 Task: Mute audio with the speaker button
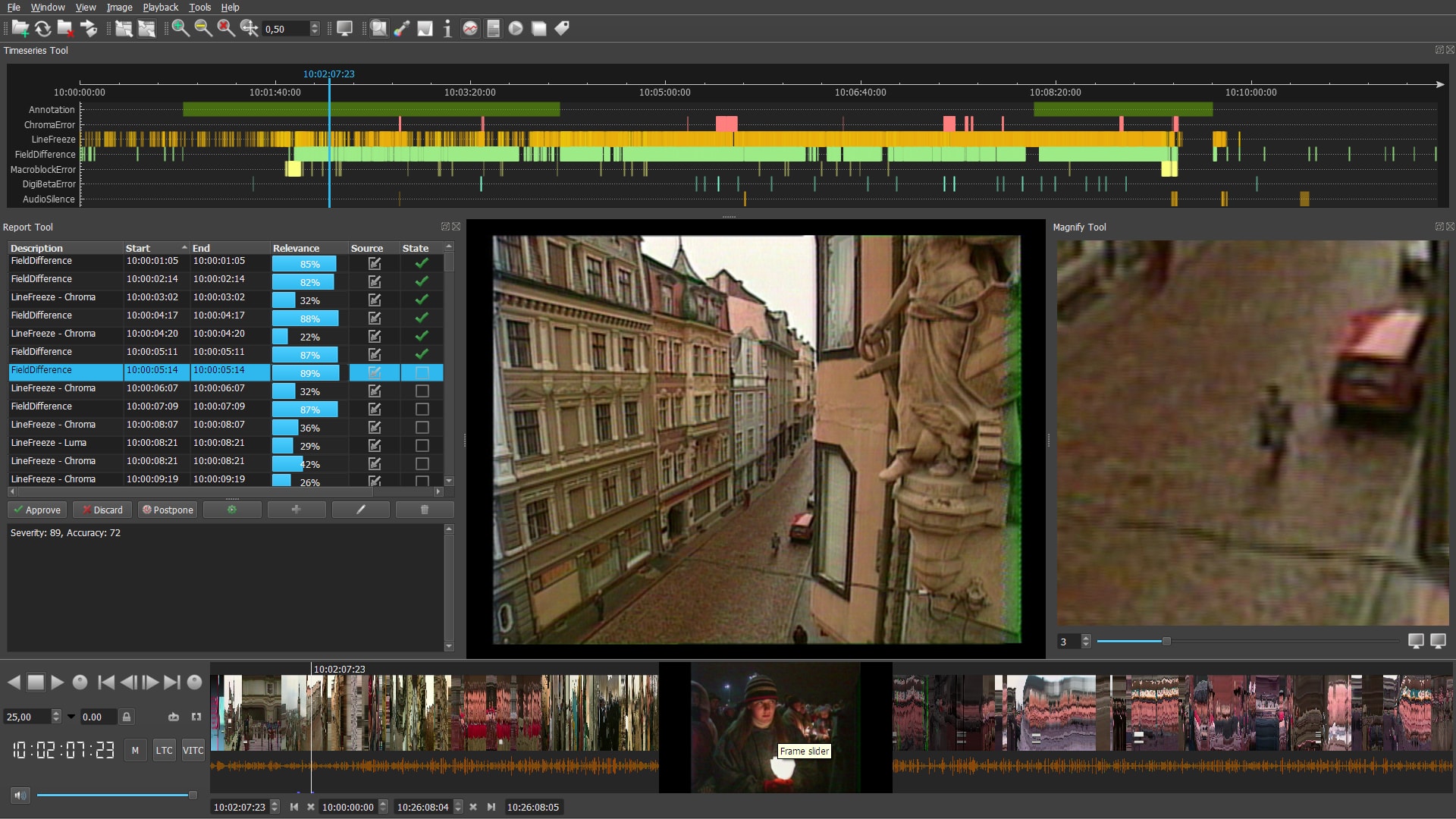[x=20, y=795]
